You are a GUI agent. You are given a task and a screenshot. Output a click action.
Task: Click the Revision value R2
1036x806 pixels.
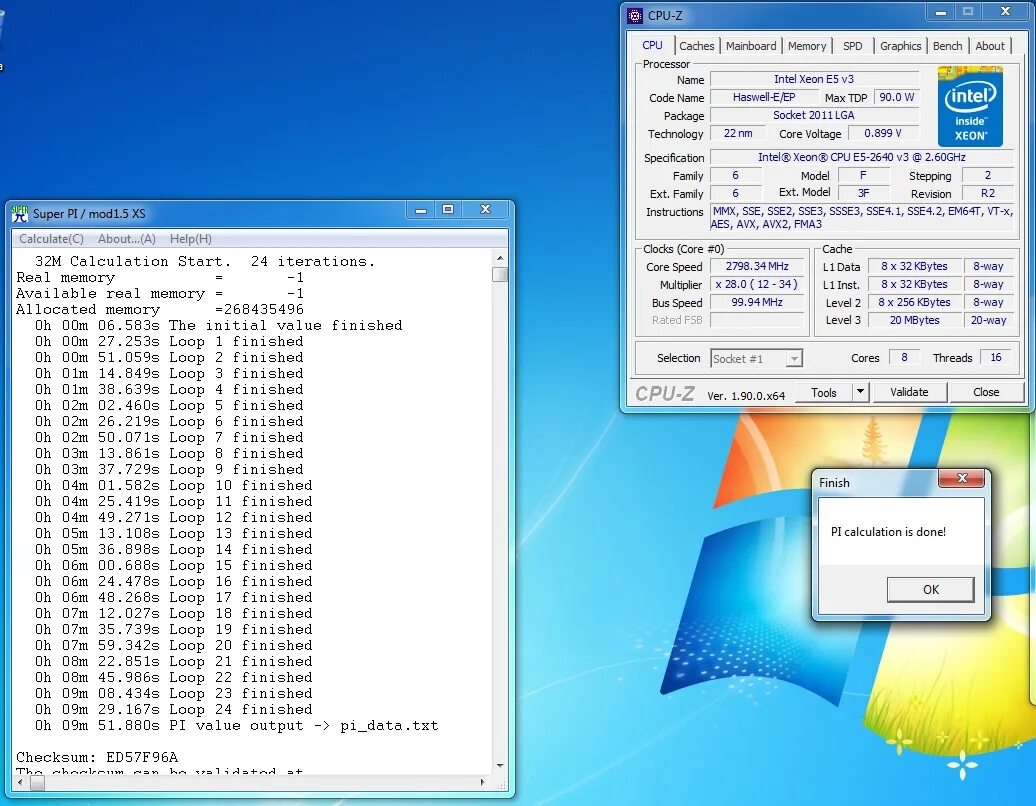point(987,193)
